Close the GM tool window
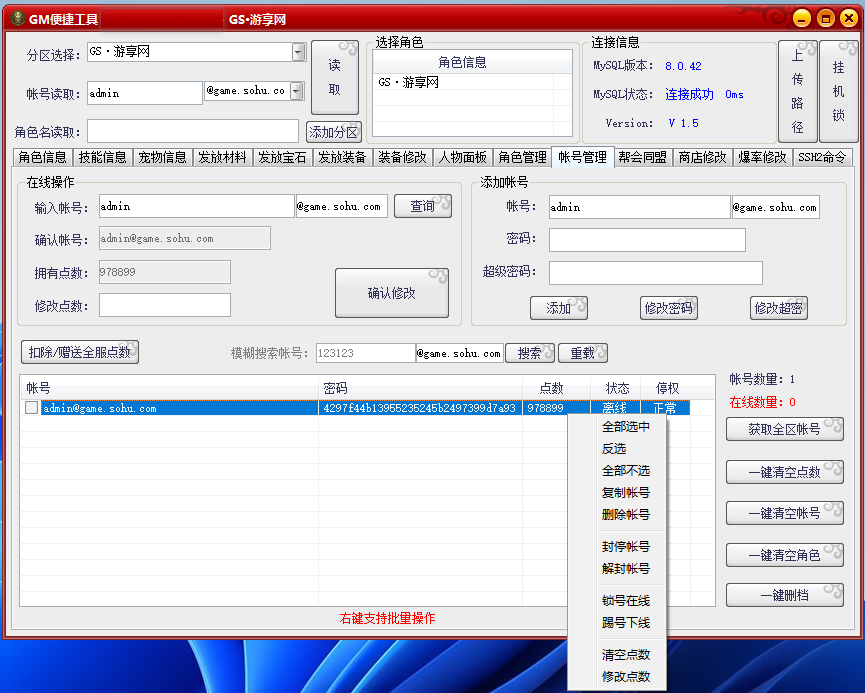This screenshot has height=693, width=865. [x=849, y=18]
